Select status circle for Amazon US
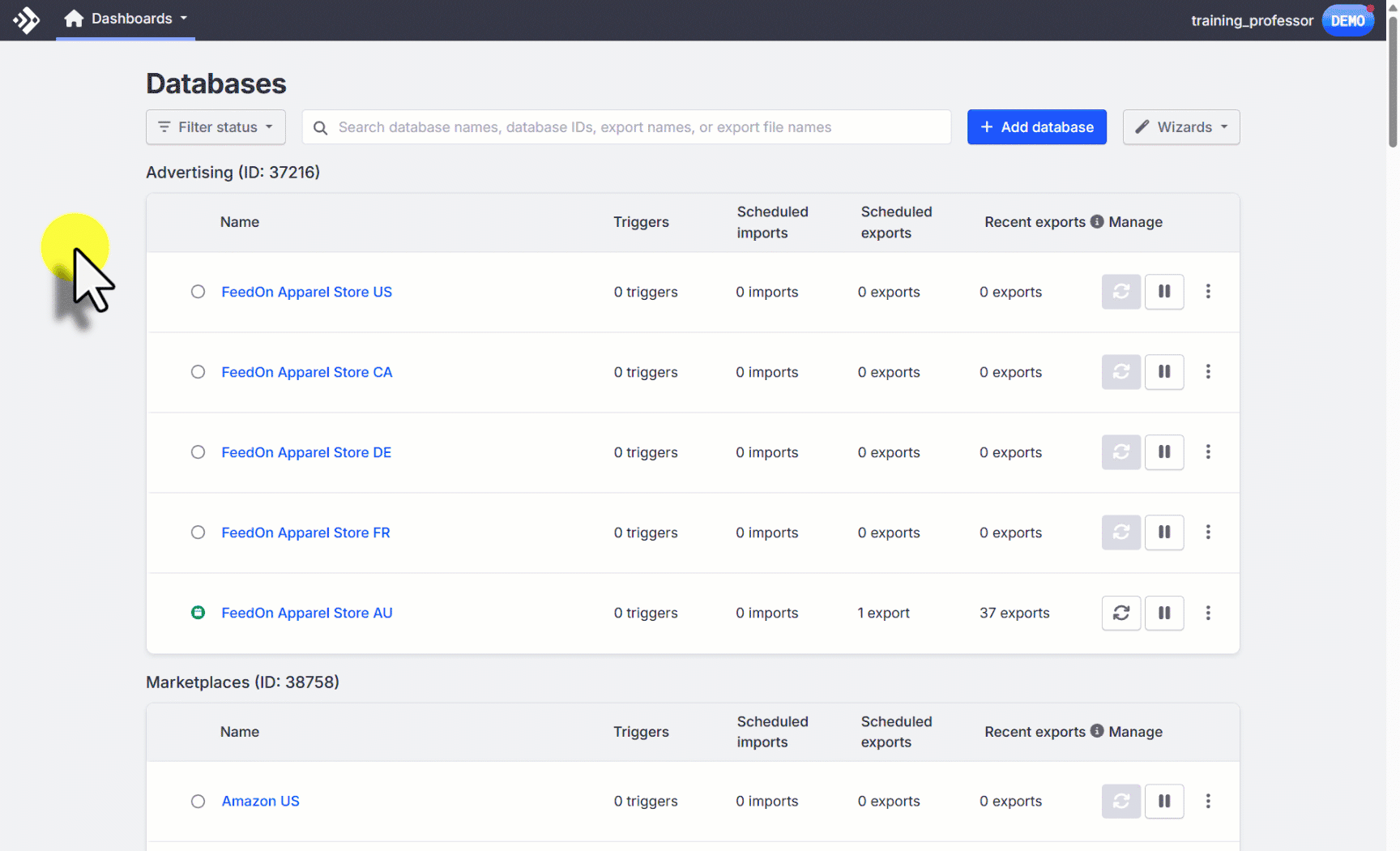Viewport: 1400px width, 851px height. [198, 801]
